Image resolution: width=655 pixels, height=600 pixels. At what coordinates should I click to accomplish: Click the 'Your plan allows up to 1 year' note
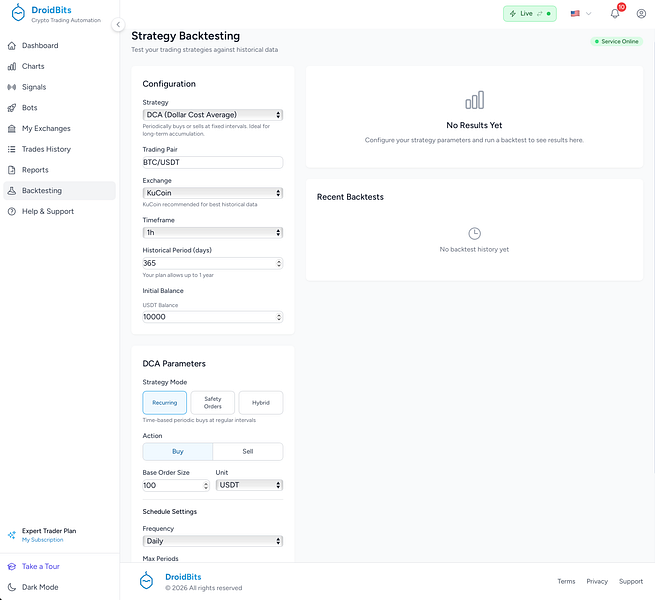[178, 275]
